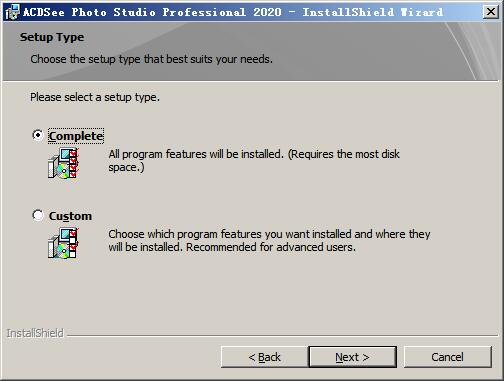
Task: Select the Complete radio button
Action: click(38, 135)
